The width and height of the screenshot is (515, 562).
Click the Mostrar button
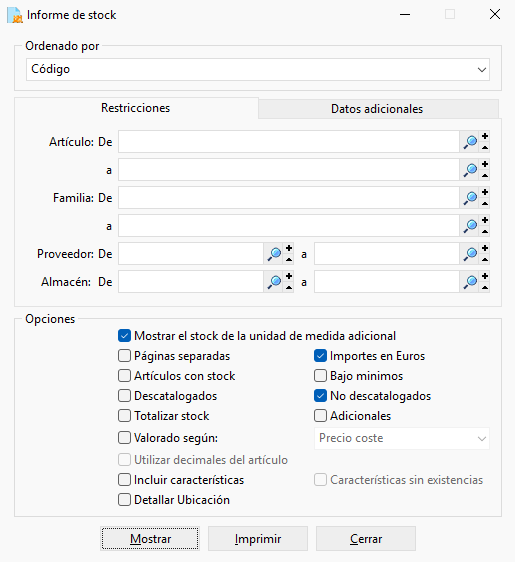pos(150,539)
